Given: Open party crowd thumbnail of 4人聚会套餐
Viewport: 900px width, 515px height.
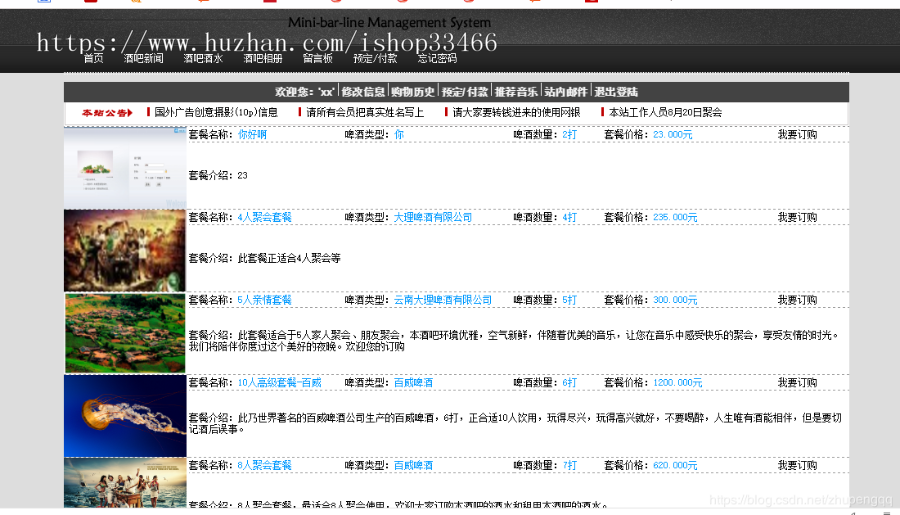Looking at the screenshot, I should click(125, 250).
